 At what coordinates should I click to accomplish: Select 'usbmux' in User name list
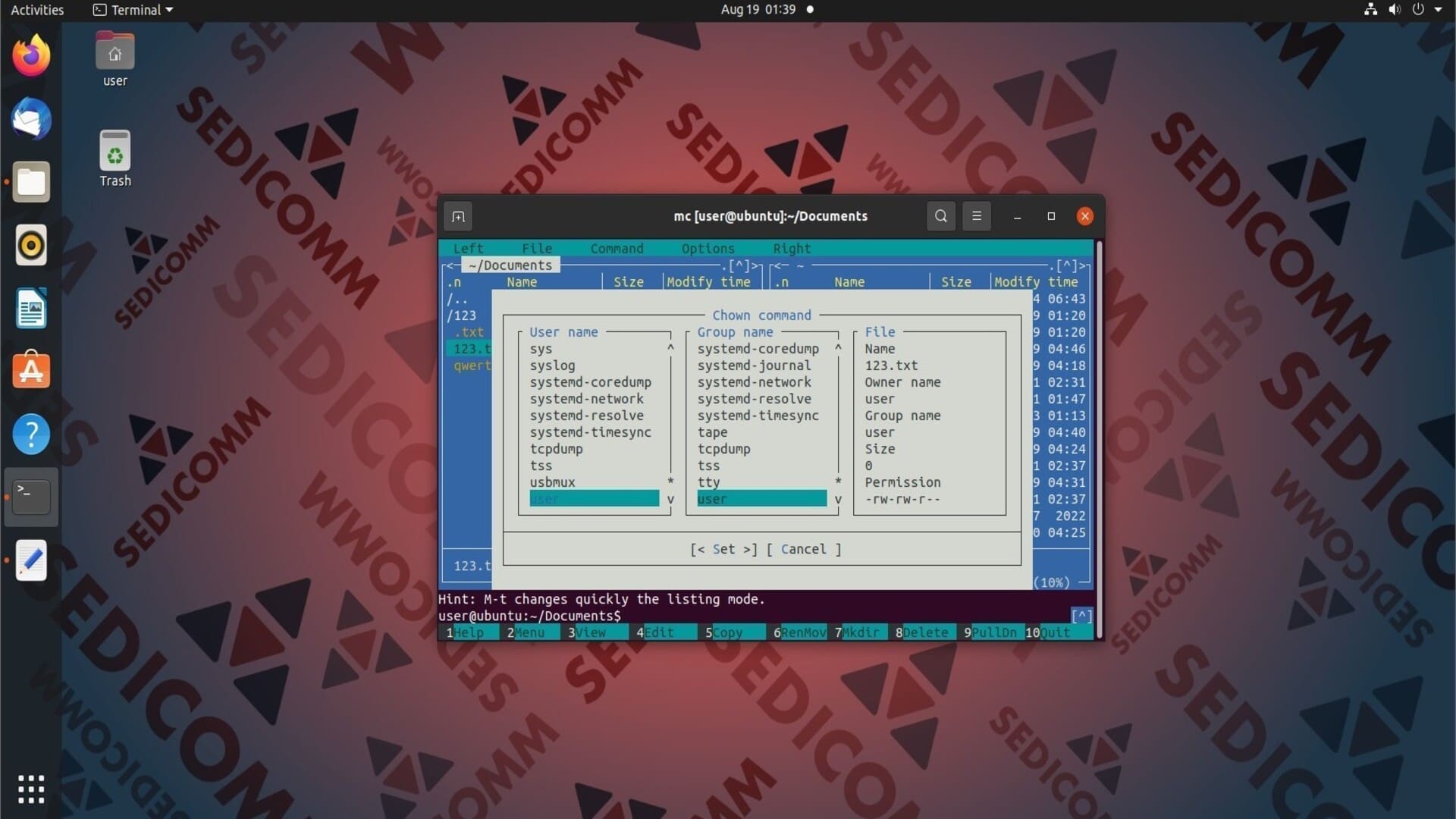552,482
